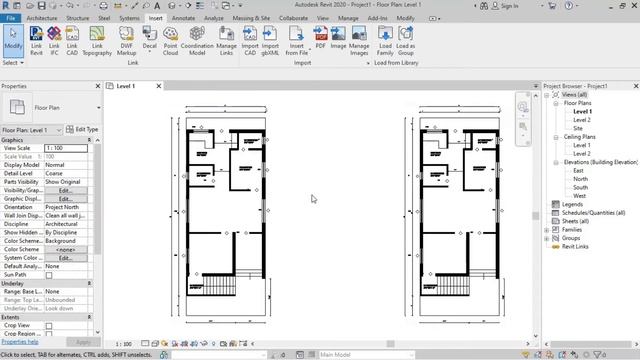Click the Edit Type button
This screenshot has width=640, height=360.
pyautogui.click(x=82, y=129)
